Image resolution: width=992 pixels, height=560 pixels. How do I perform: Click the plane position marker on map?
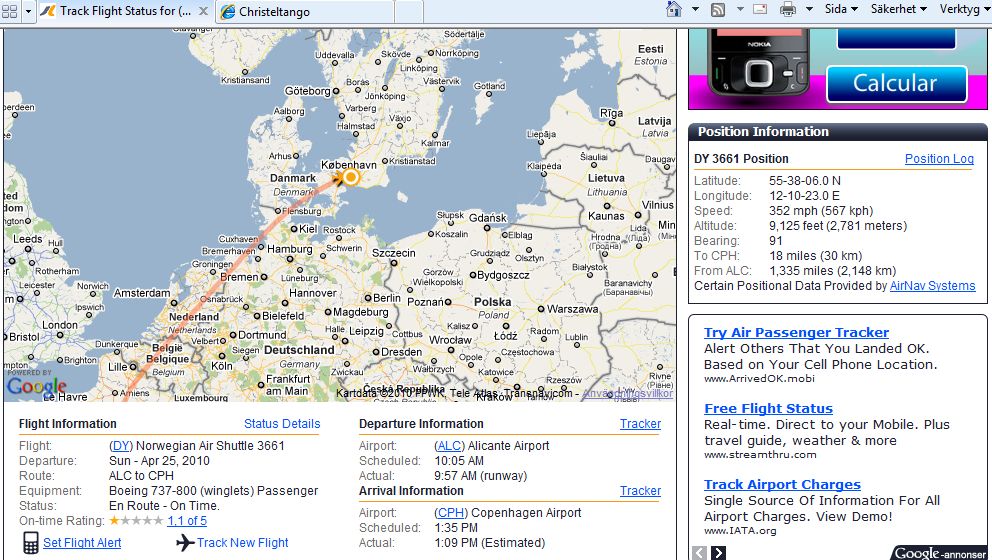coord(349,177)
